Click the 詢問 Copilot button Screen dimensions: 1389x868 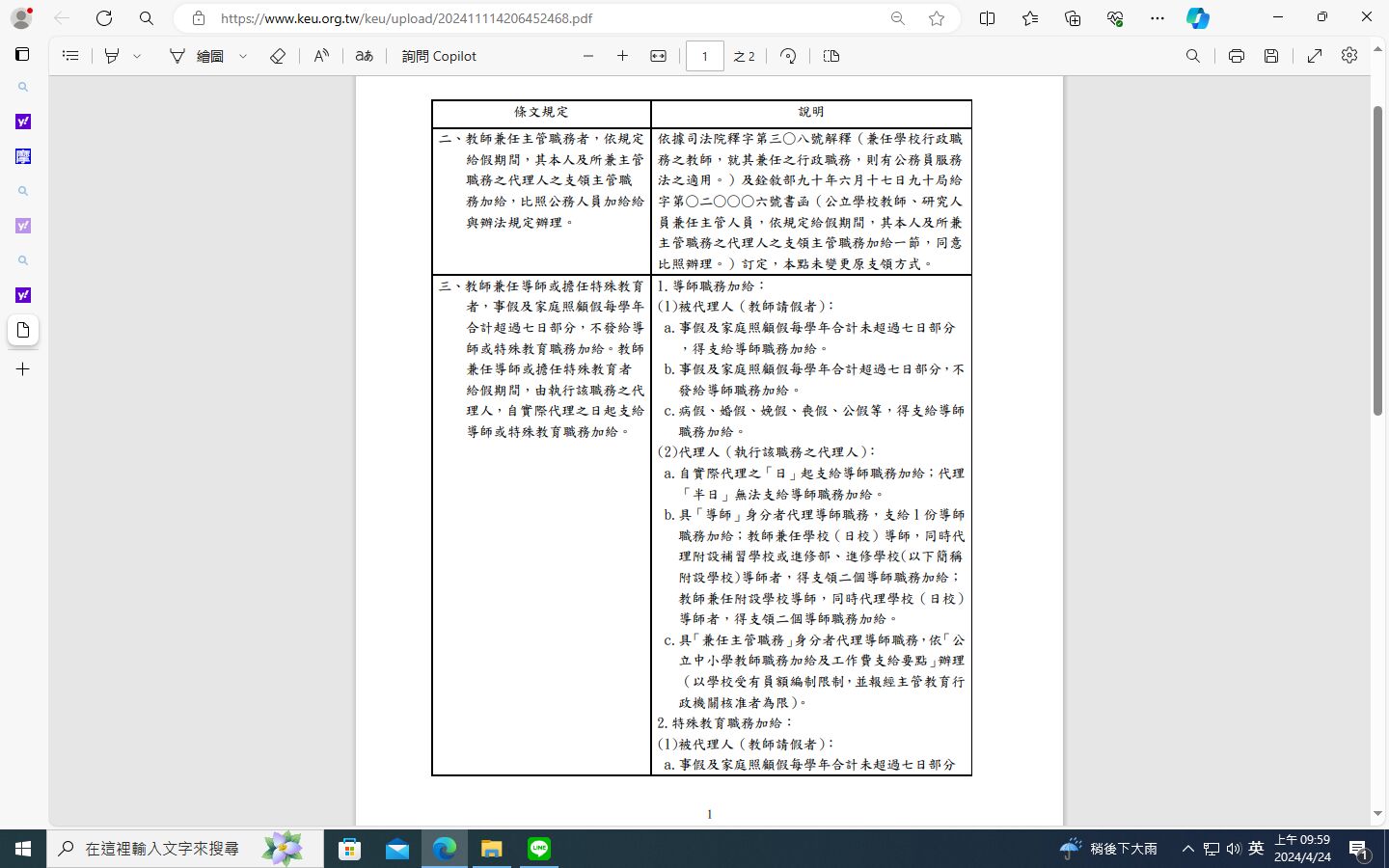tap(439, 56)
